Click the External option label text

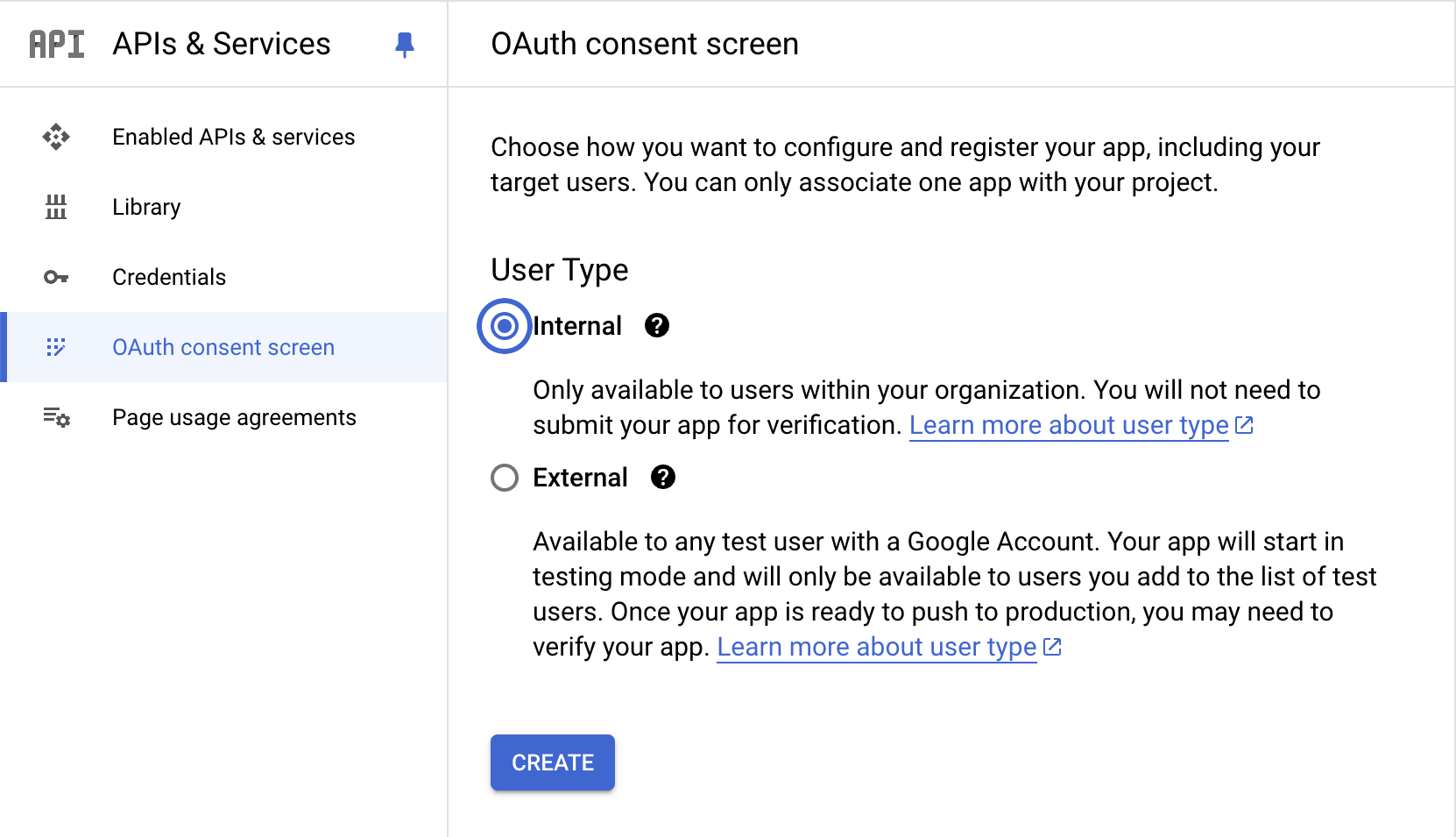pos(580,478)
